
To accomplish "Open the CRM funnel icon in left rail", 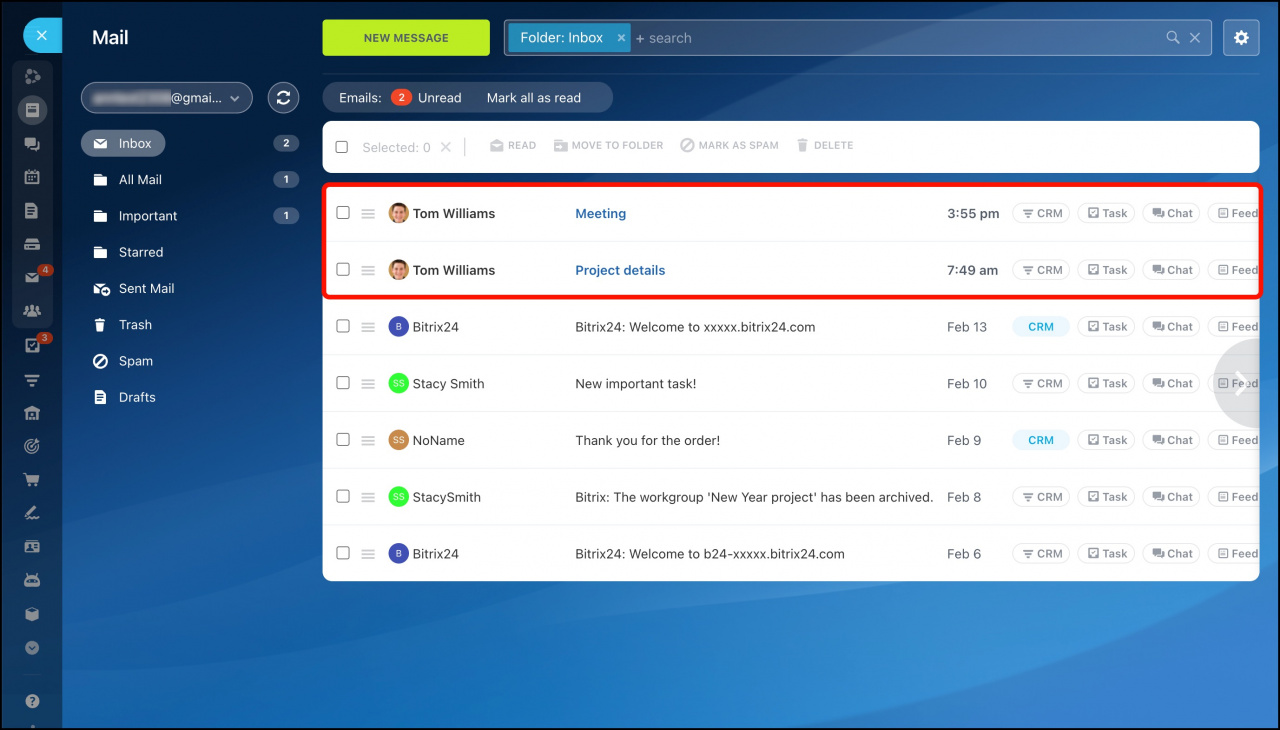I will (x=32, y=380).
